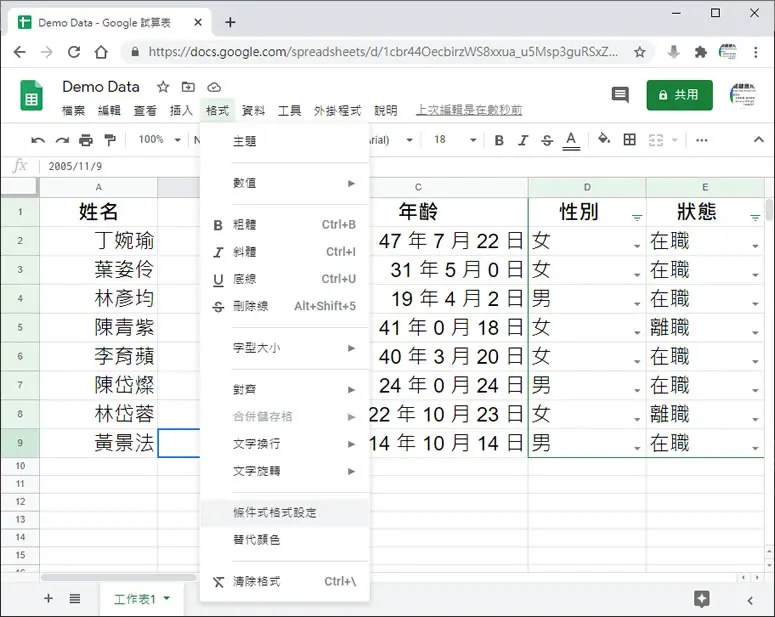Show the all sheets list icon
Viewport: 775px width, 617px height.
tap(75, 599)
